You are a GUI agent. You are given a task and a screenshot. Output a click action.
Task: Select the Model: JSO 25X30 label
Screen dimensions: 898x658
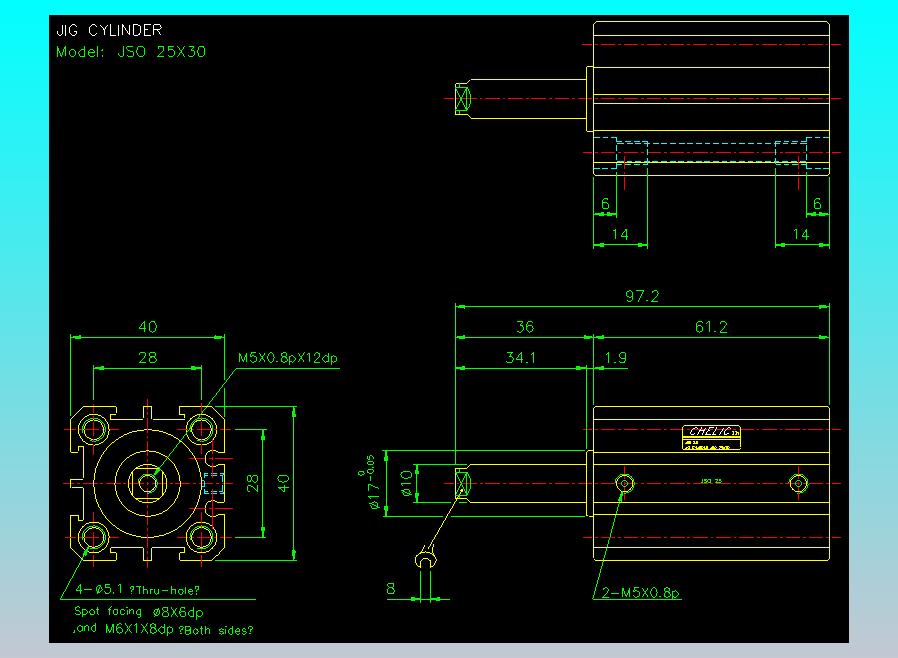pyautogui.click(x=131, y=52)
